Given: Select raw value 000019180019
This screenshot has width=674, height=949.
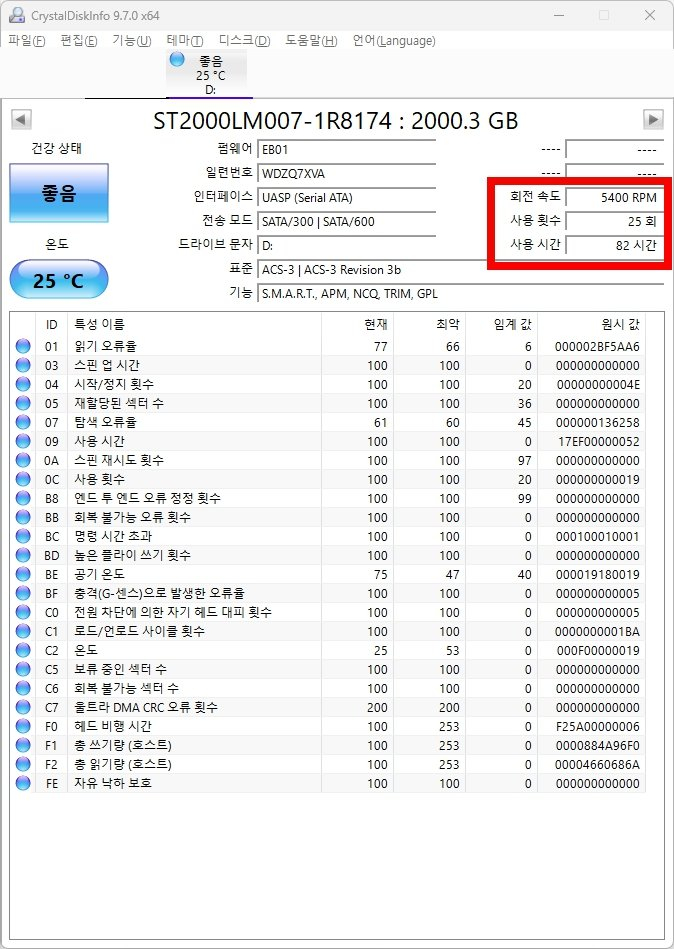Looking at the screenshot, I should [x=597, y=574].
